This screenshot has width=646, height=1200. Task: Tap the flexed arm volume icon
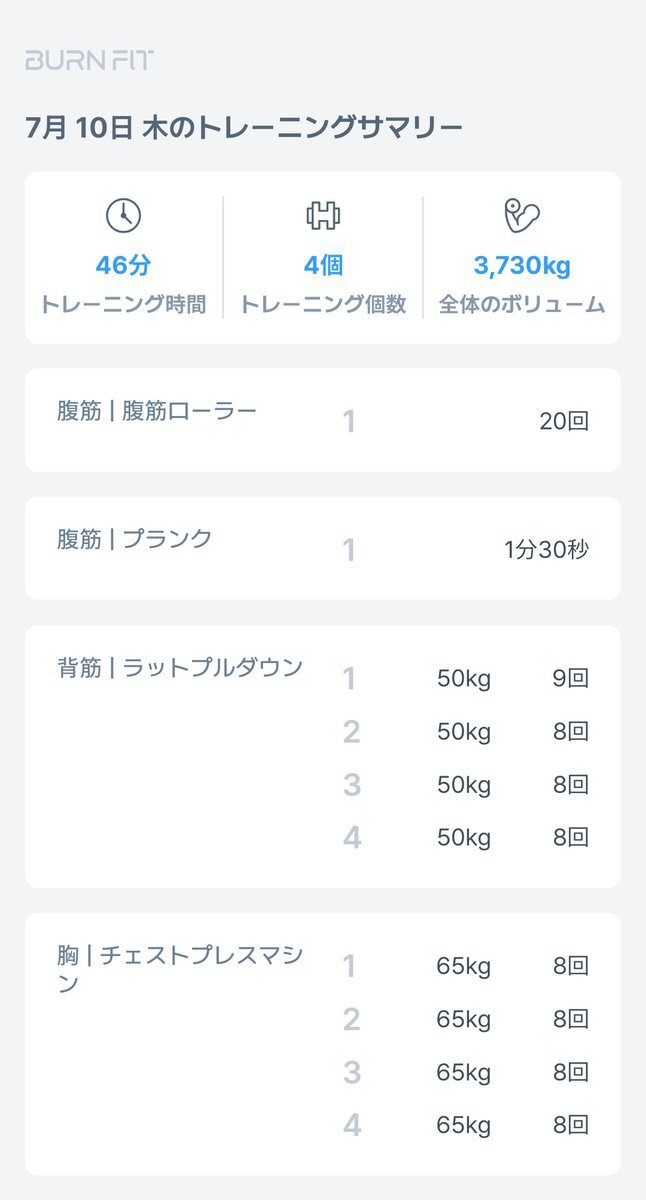[x=522, y=216]
